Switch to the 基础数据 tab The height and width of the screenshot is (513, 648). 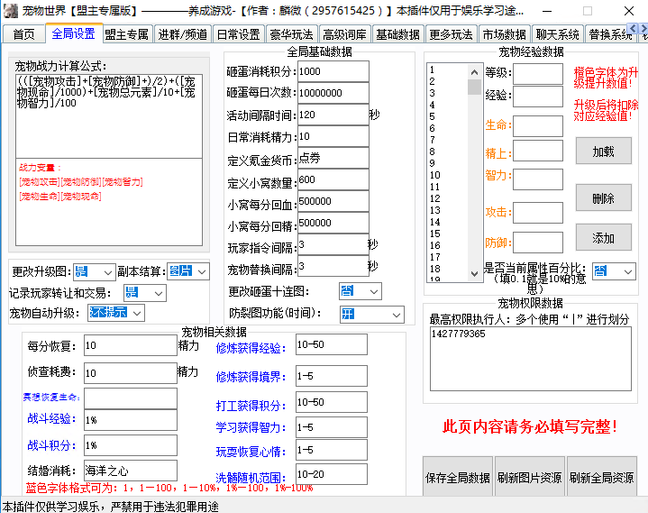tap(397, 34)
